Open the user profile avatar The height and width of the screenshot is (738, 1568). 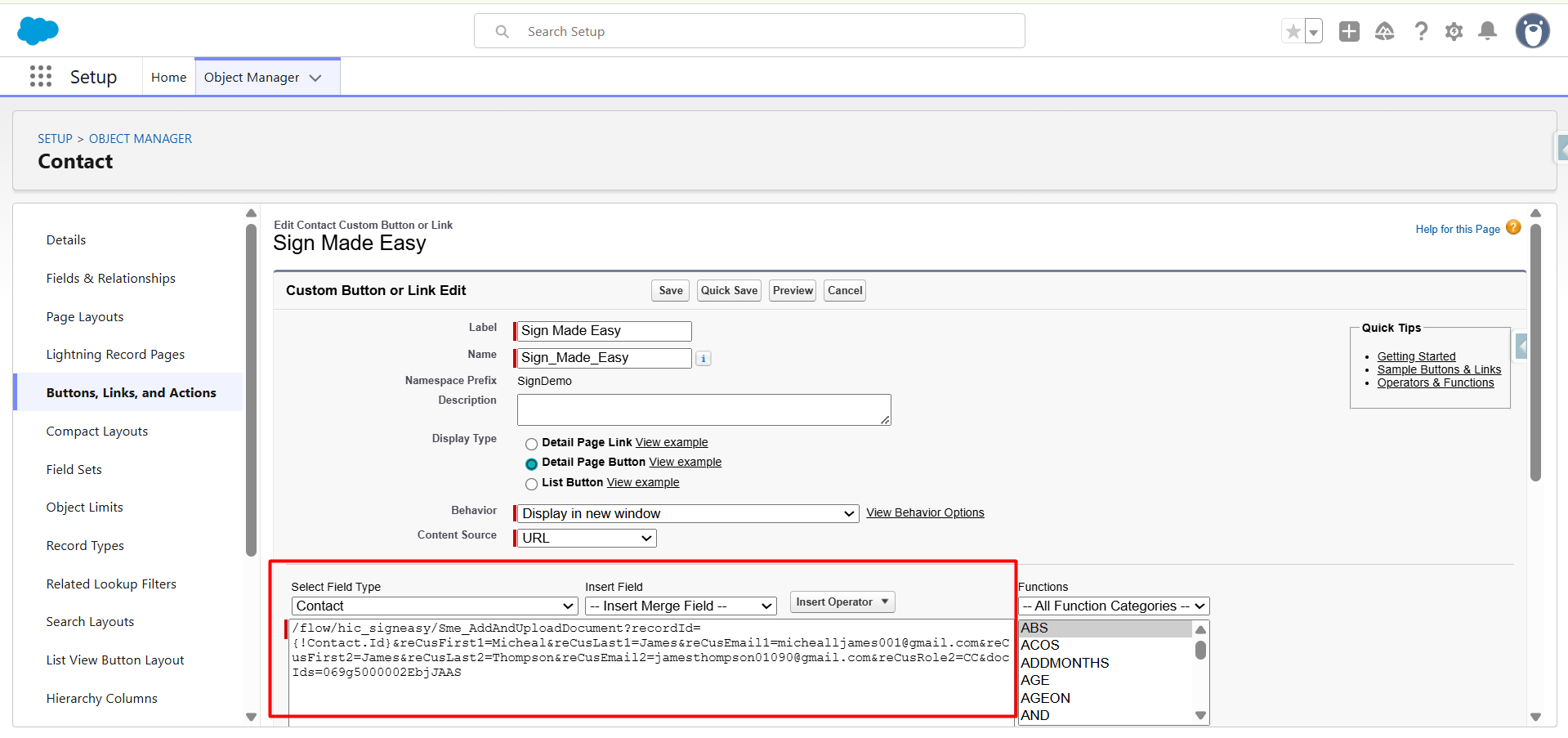(1532, 32)
